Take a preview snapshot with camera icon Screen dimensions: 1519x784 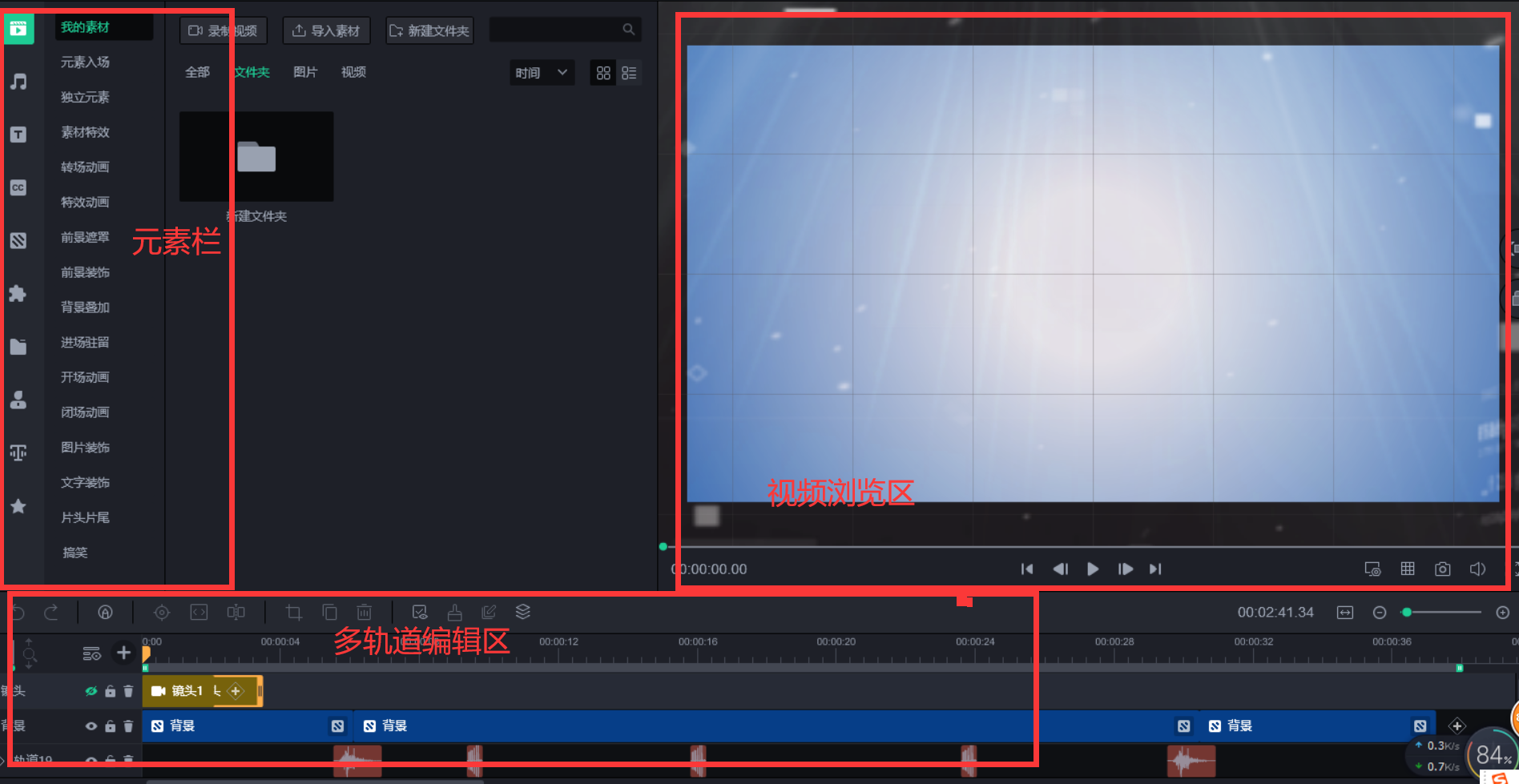click(1443, 569)
